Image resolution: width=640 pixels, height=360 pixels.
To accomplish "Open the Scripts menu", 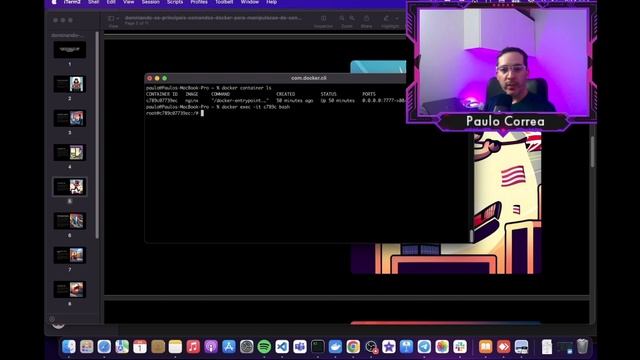I will (x=175, y=2).
